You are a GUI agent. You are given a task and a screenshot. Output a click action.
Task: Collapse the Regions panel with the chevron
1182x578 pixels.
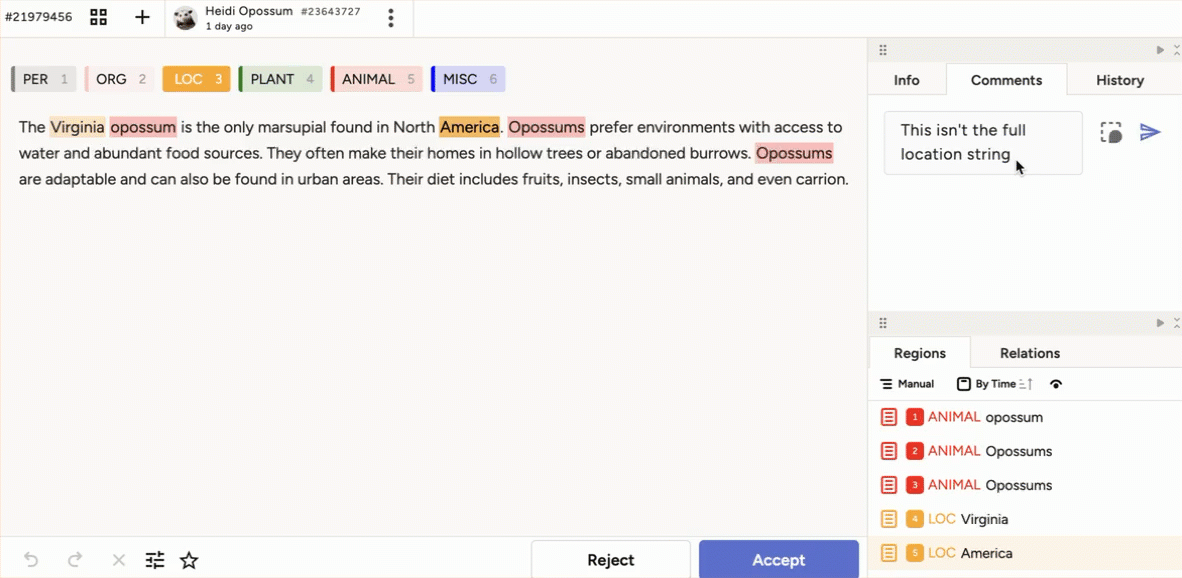pos(1159,322)
